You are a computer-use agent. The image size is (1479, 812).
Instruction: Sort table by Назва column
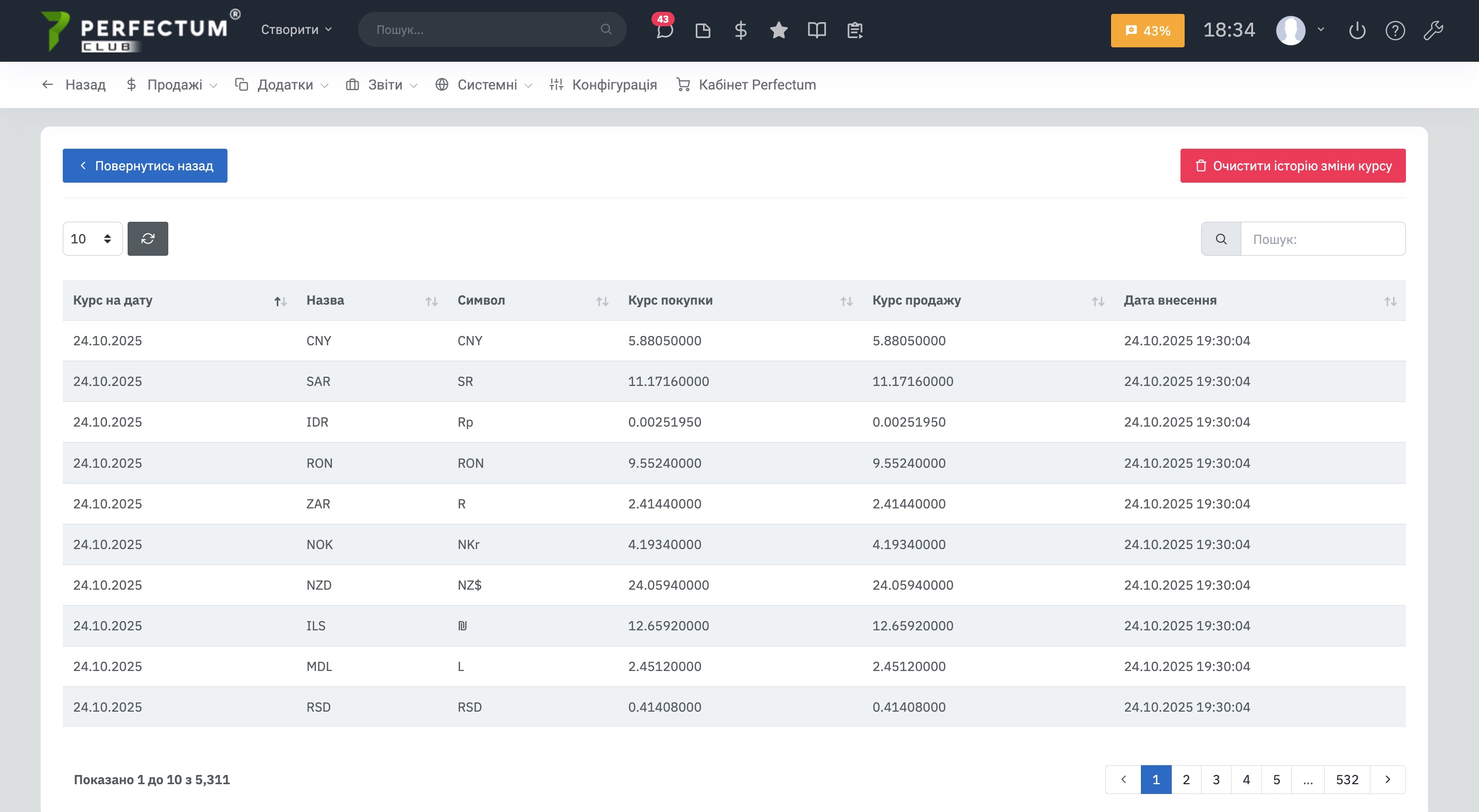tap(372, 301)
